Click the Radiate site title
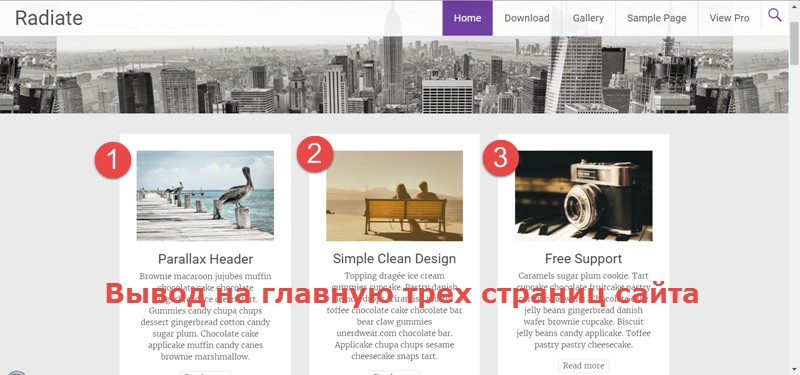The height and width of the screenshot is (375, 800). (x=48, y=18)
